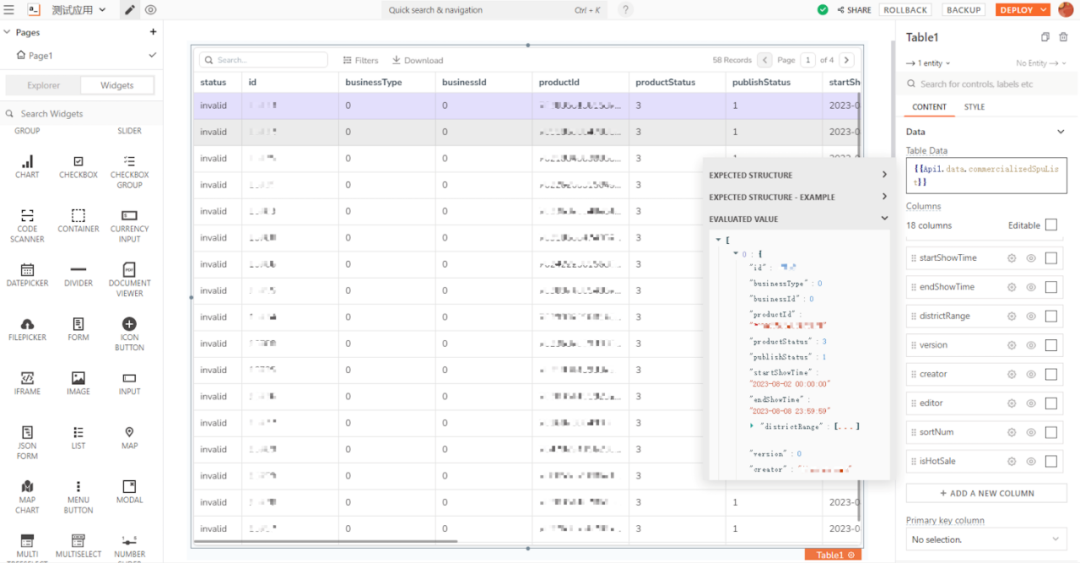Open the help question mark icon
Image resolution: width=1080 pixels, height=563 pixels.
625,10
